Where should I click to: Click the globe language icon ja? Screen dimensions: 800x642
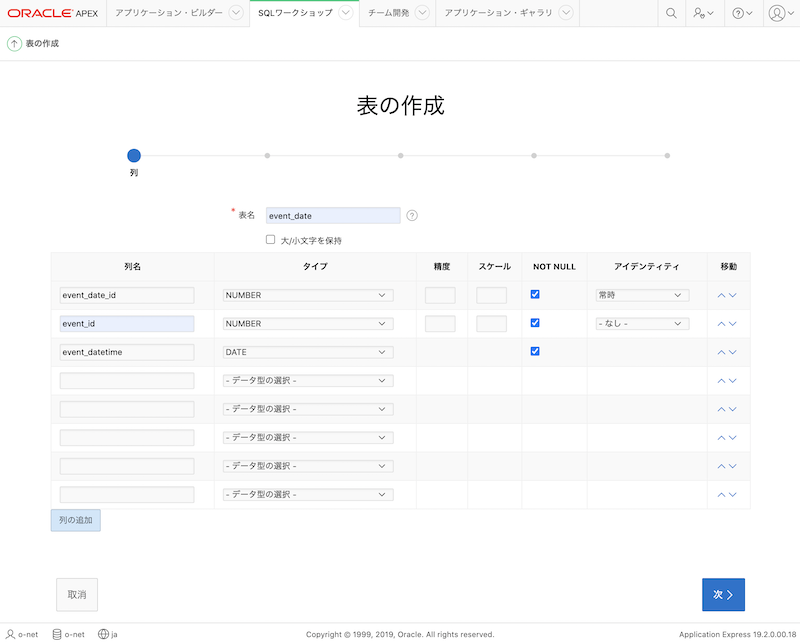pos(103,634)
